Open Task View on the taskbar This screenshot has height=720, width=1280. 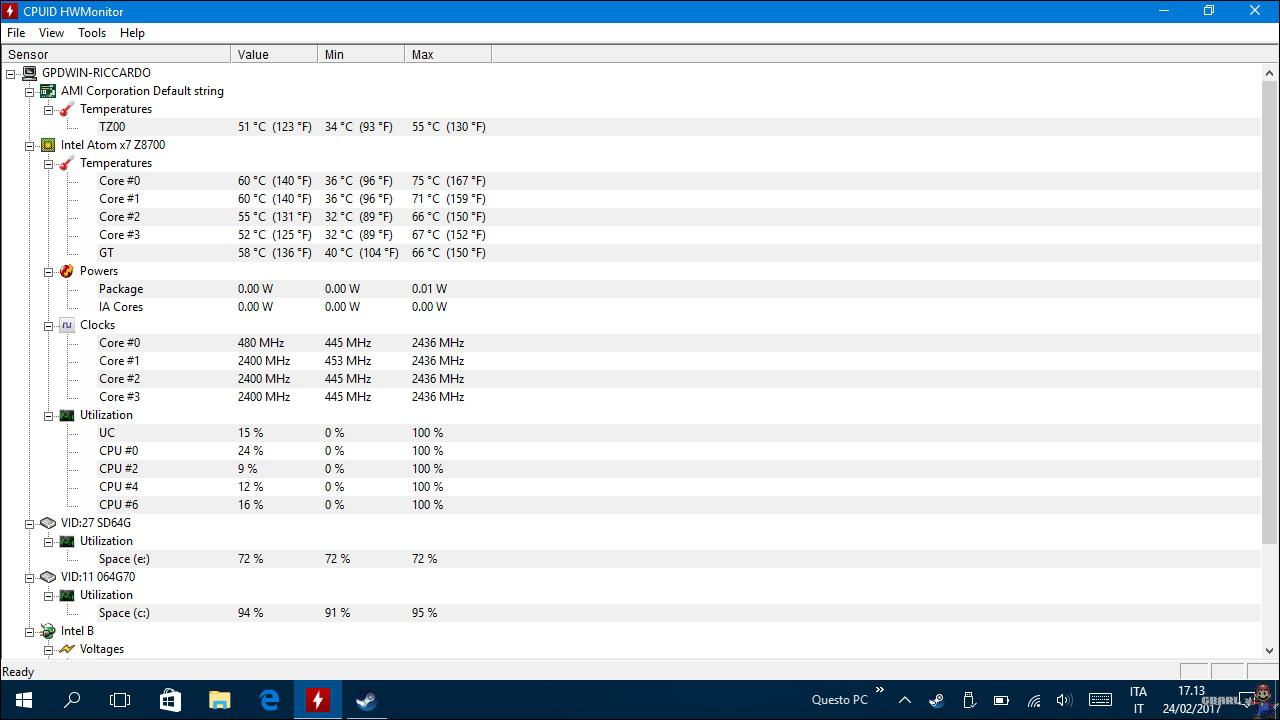tap(120, 700)
